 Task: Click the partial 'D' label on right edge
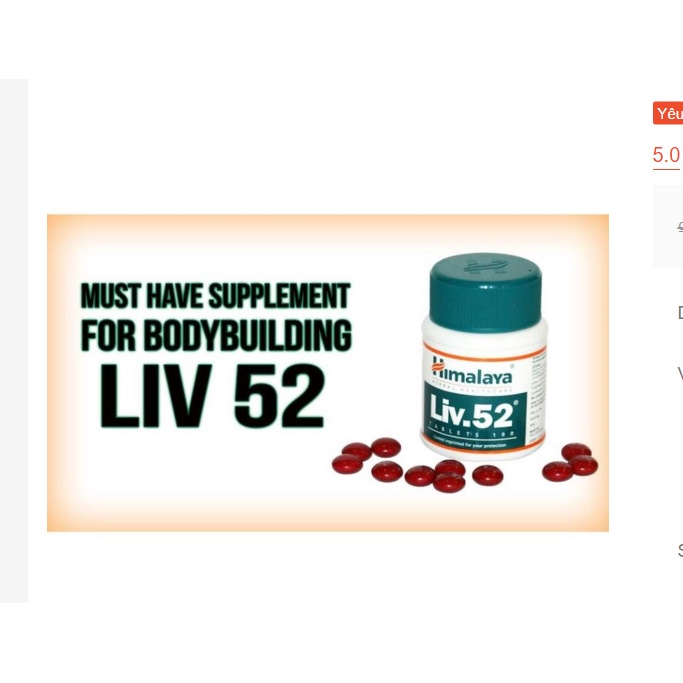click(680, 313)
